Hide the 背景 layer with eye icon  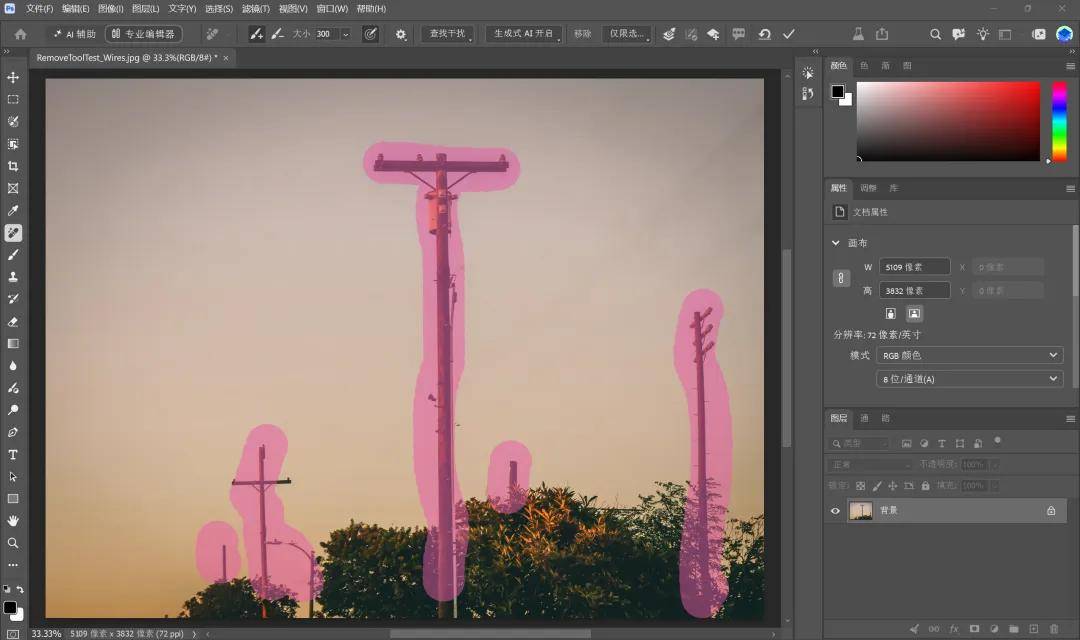coord(835,510)
